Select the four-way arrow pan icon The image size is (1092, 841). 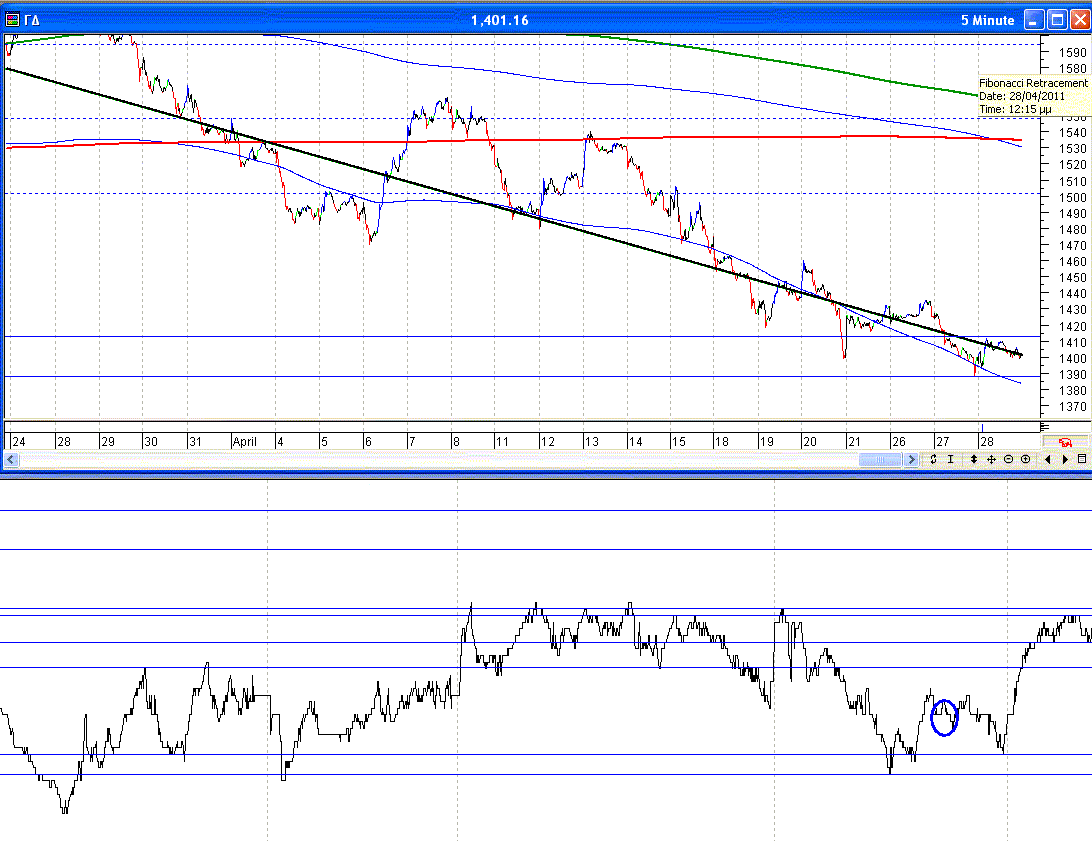tap(991, 459)
